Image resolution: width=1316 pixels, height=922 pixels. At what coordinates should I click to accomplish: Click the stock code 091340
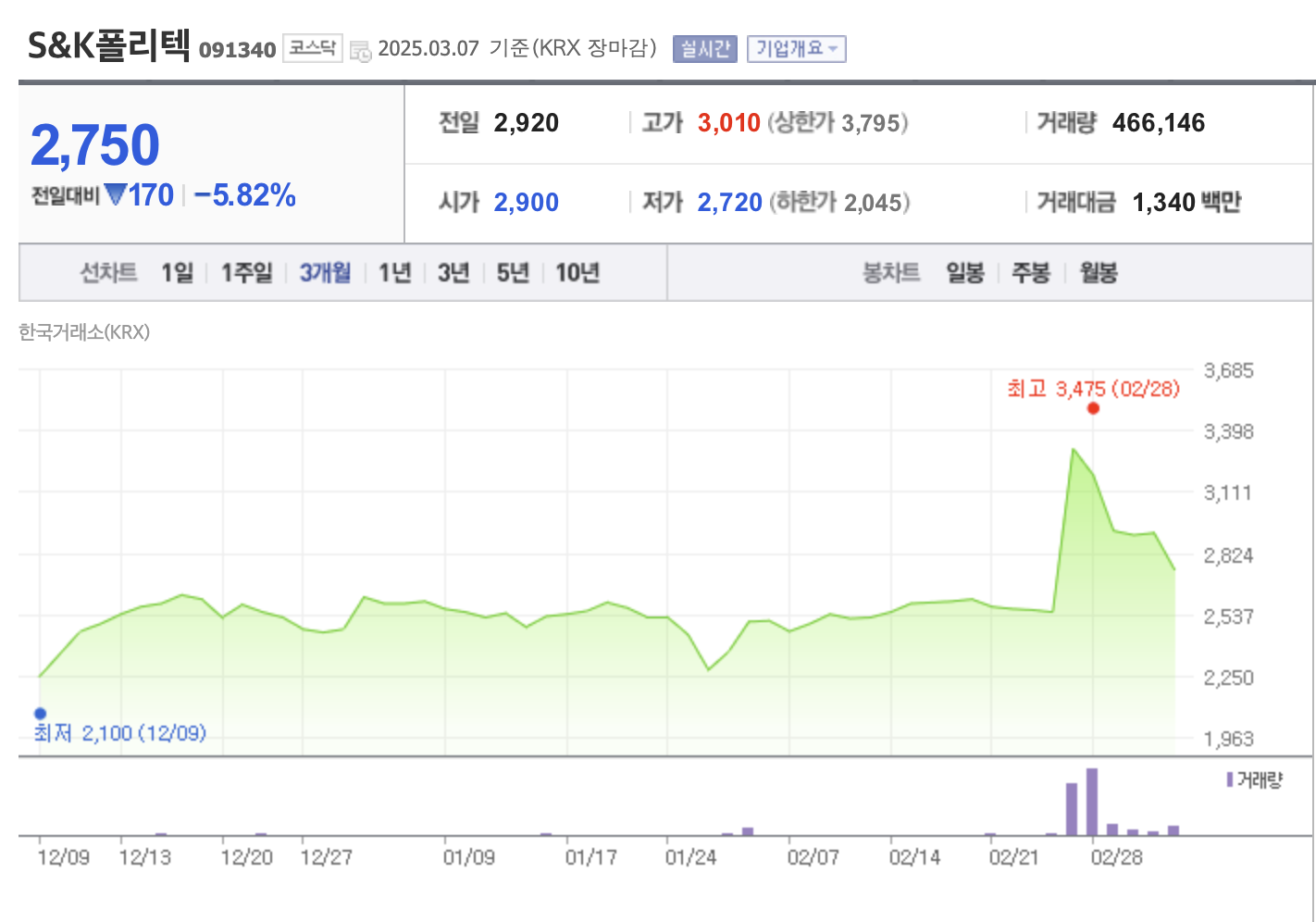(238, 50)
